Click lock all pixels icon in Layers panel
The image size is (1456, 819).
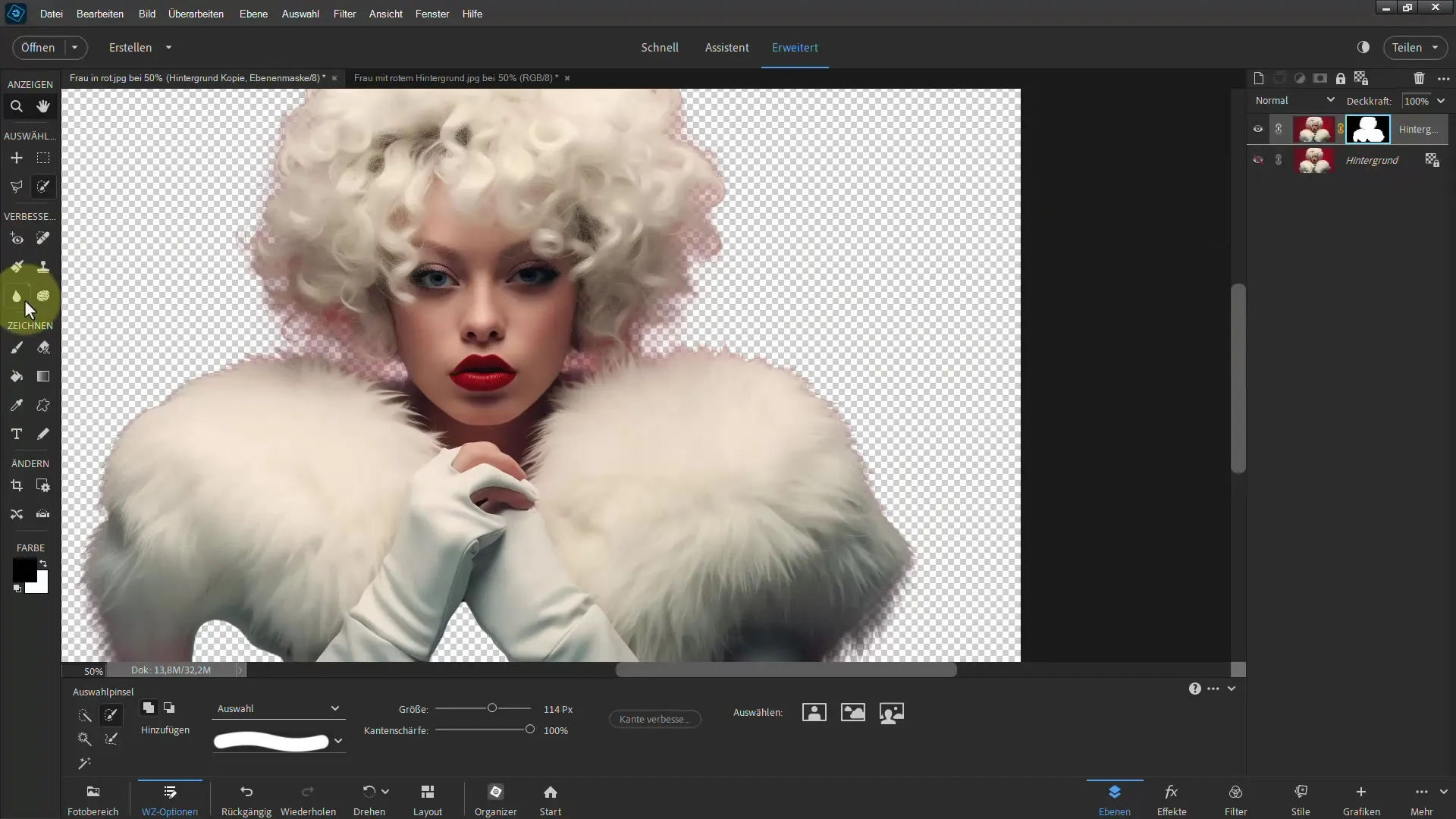coord(1341,78)
